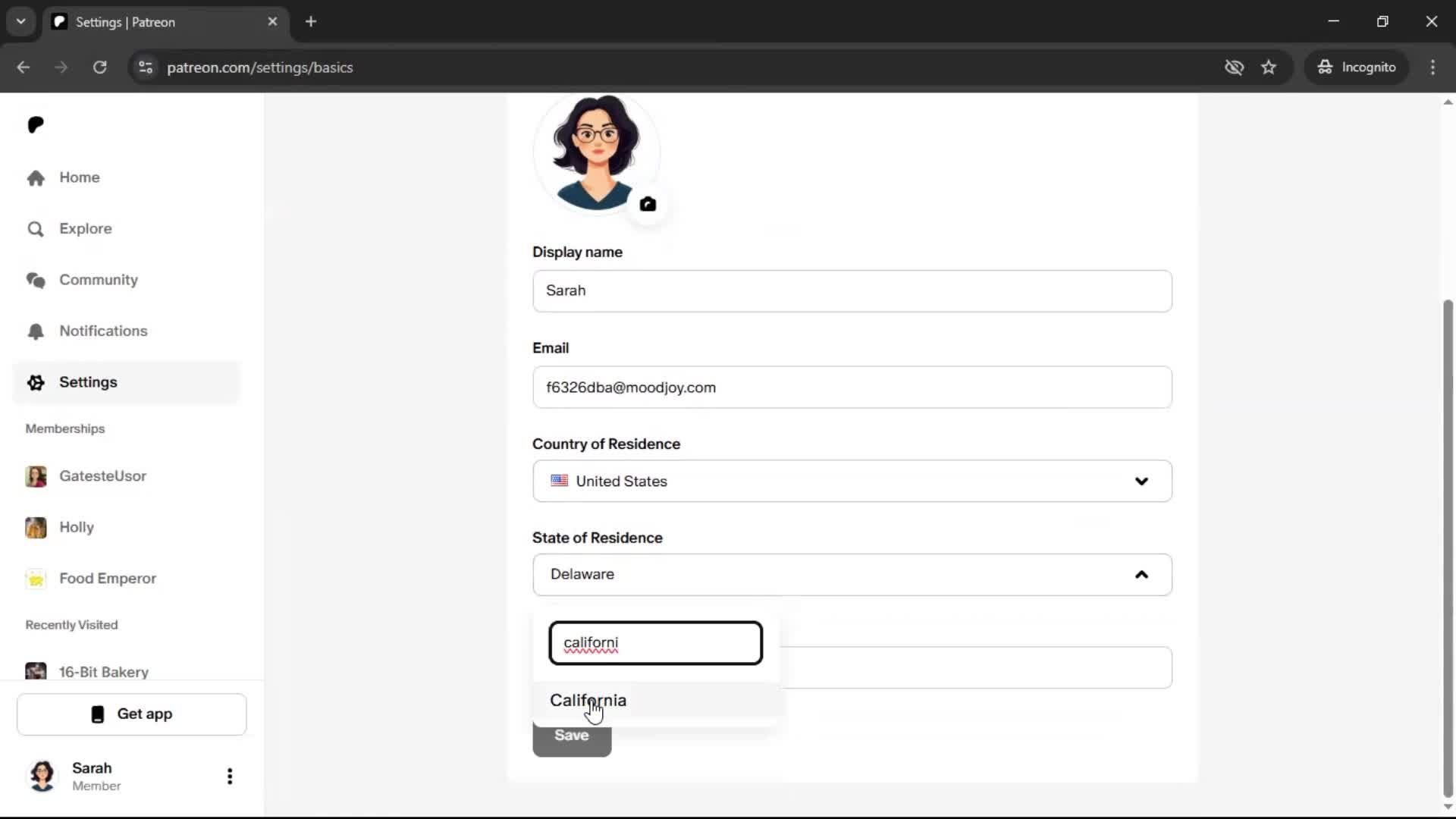This screenshot has height=819, width=1456.
Task: Click the chevron down arrow on Country dropdown
Action: [x=1141, y=482]
